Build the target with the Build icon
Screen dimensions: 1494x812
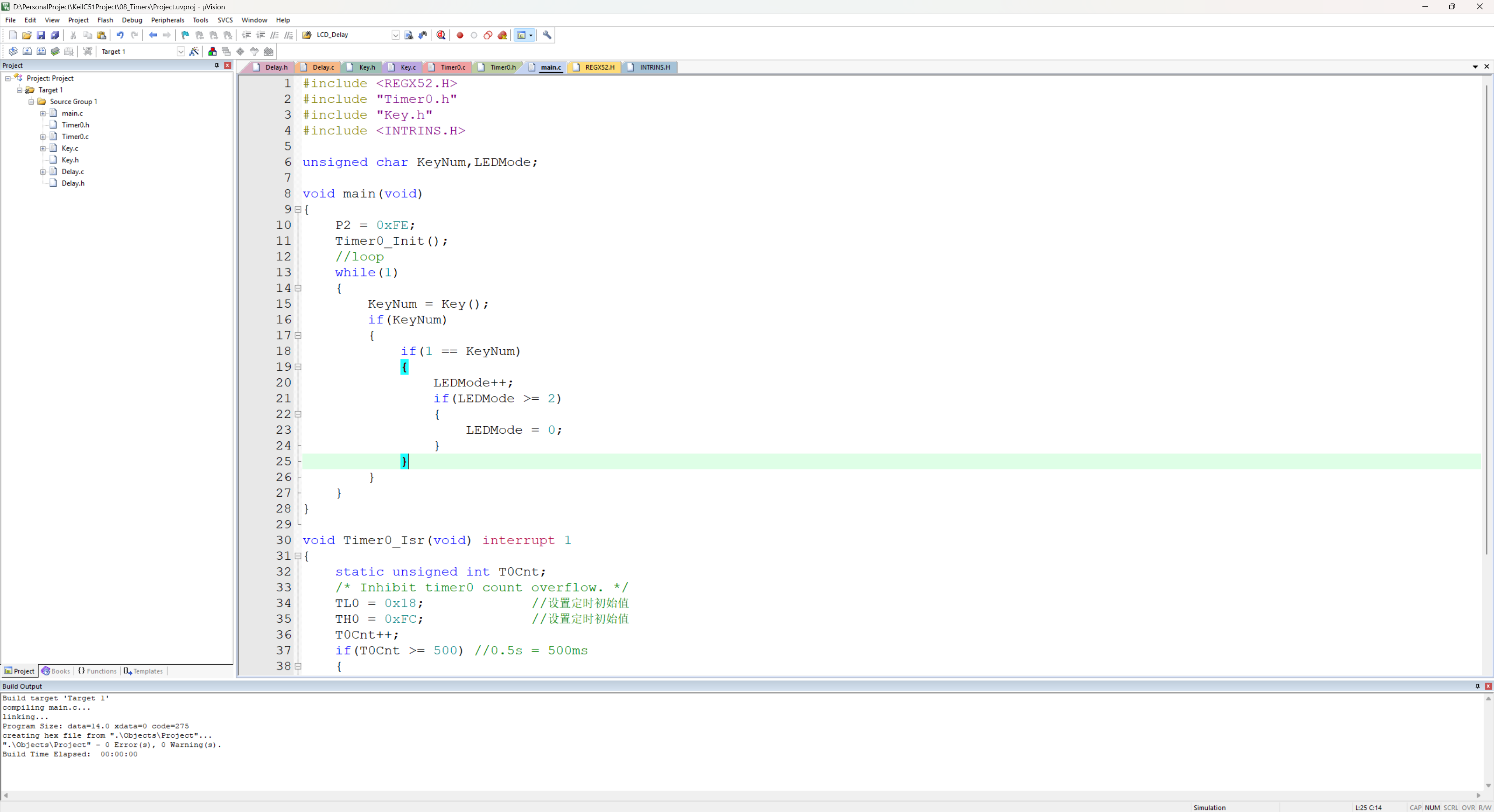(x=27, y=51)
